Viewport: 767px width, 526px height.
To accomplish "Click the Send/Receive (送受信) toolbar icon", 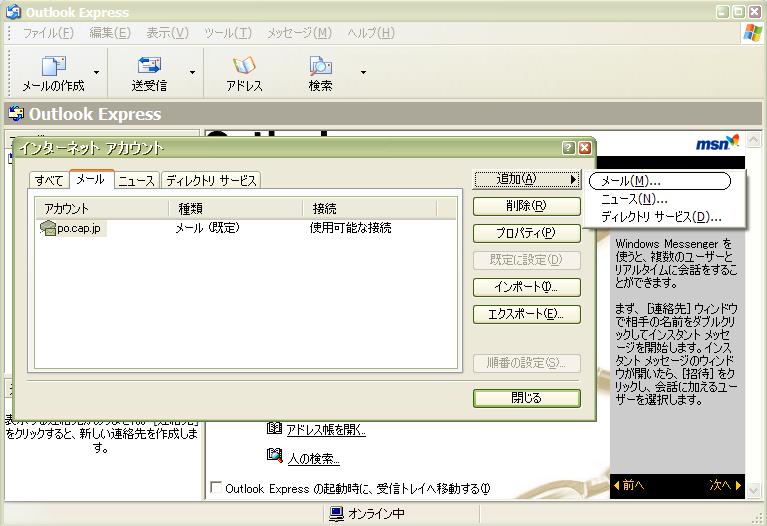I will click(x=149, y=66).
